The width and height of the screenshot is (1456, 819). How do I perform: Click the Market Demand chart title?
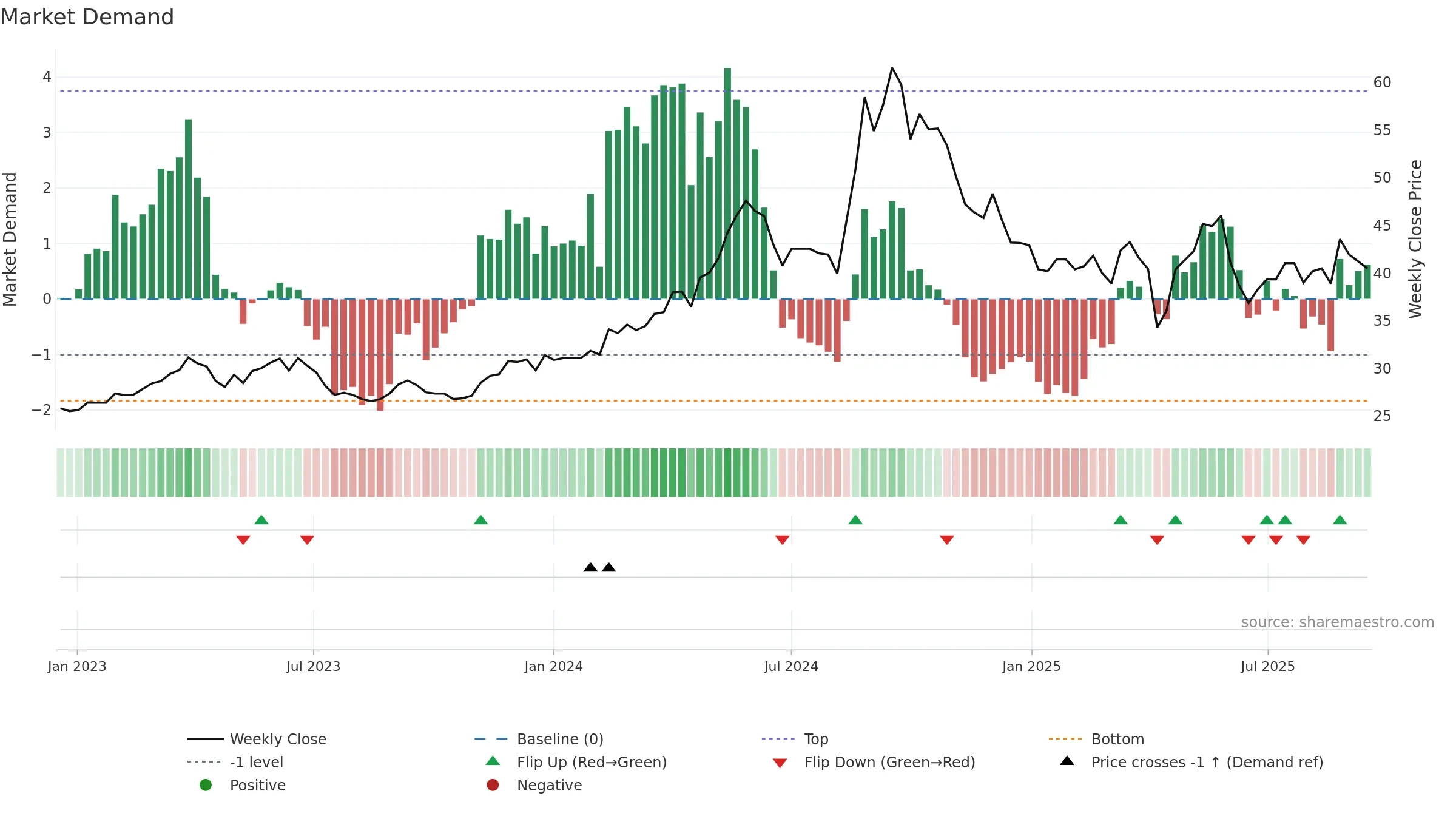pos(87,17)
